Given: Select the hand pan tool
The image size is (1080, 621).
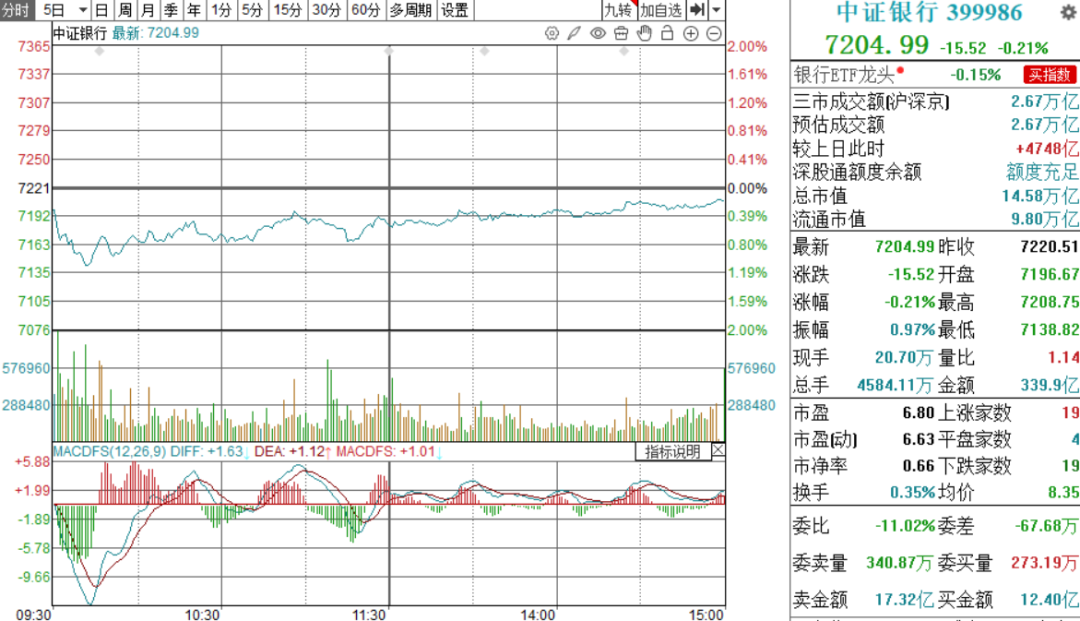Looking at the screenshot, I should click(644, 33).
